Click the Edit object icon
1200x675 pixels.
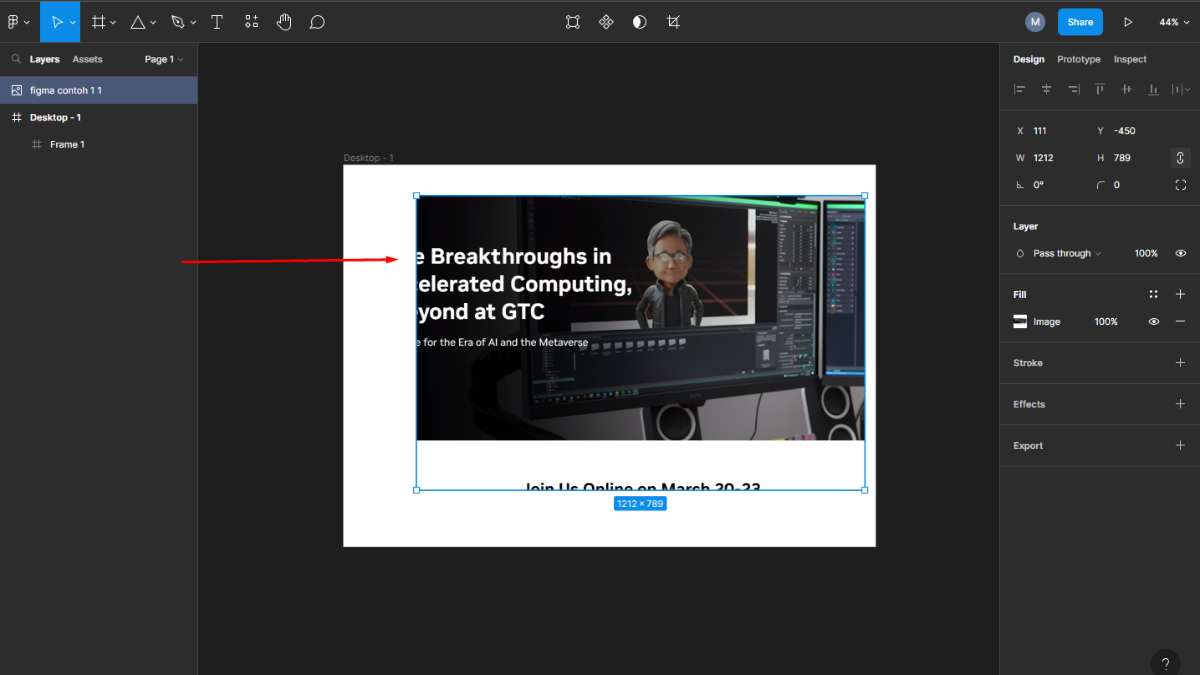(572, 21)
